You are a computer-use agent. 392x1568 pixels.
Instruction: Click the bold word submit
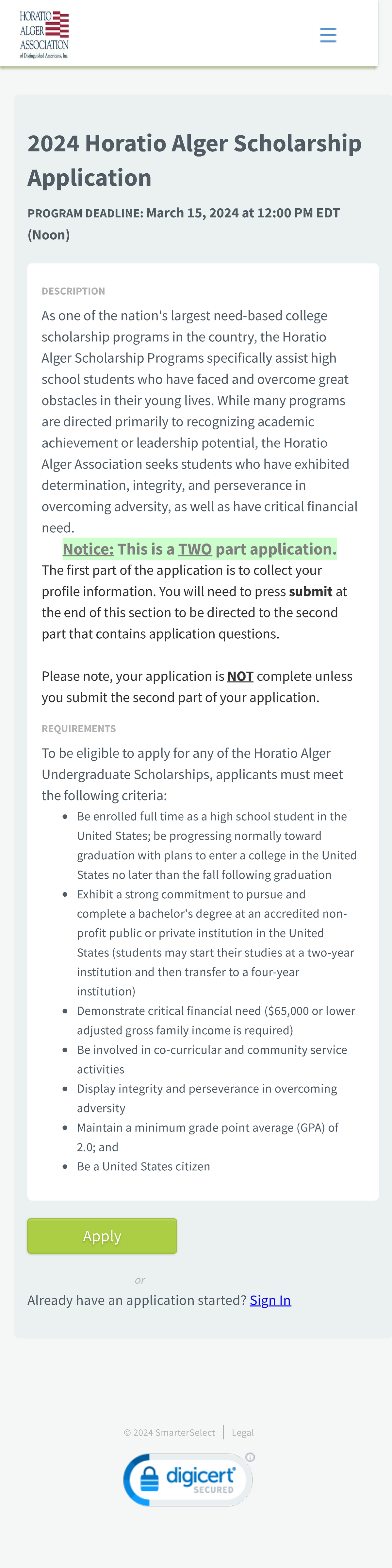pyautogui.click(x=310, y=592)
